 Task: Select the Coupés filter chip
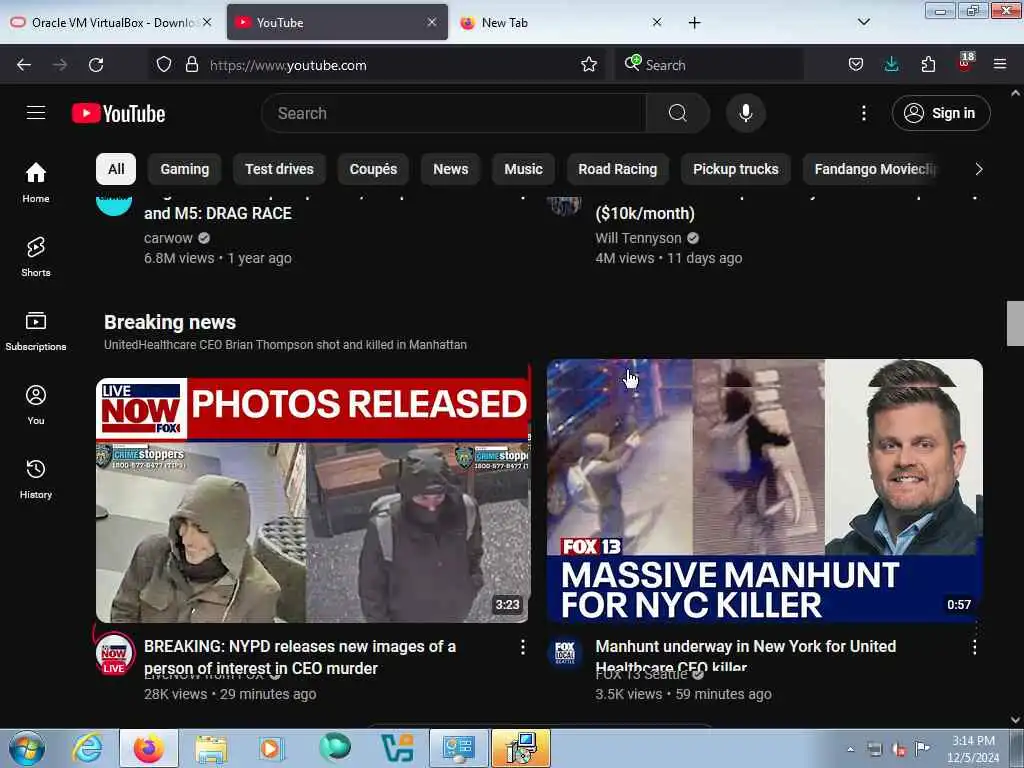373,169
